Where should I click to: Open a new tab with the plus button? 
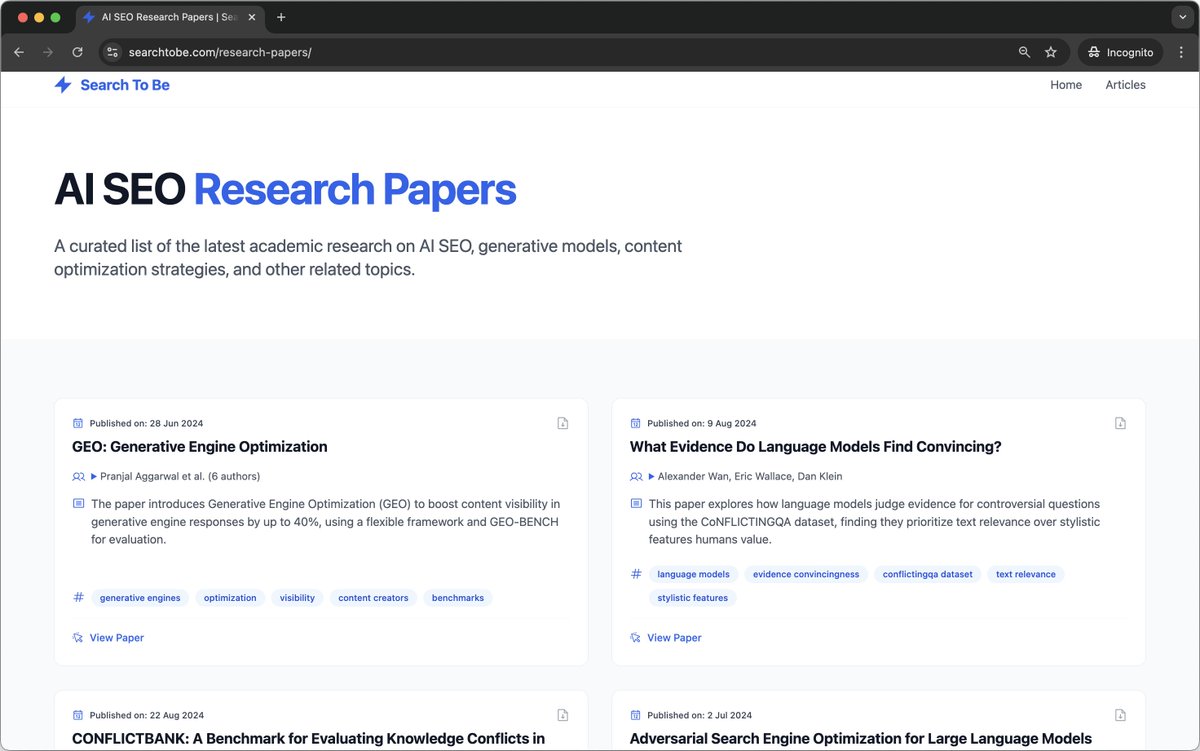point(281,17)
